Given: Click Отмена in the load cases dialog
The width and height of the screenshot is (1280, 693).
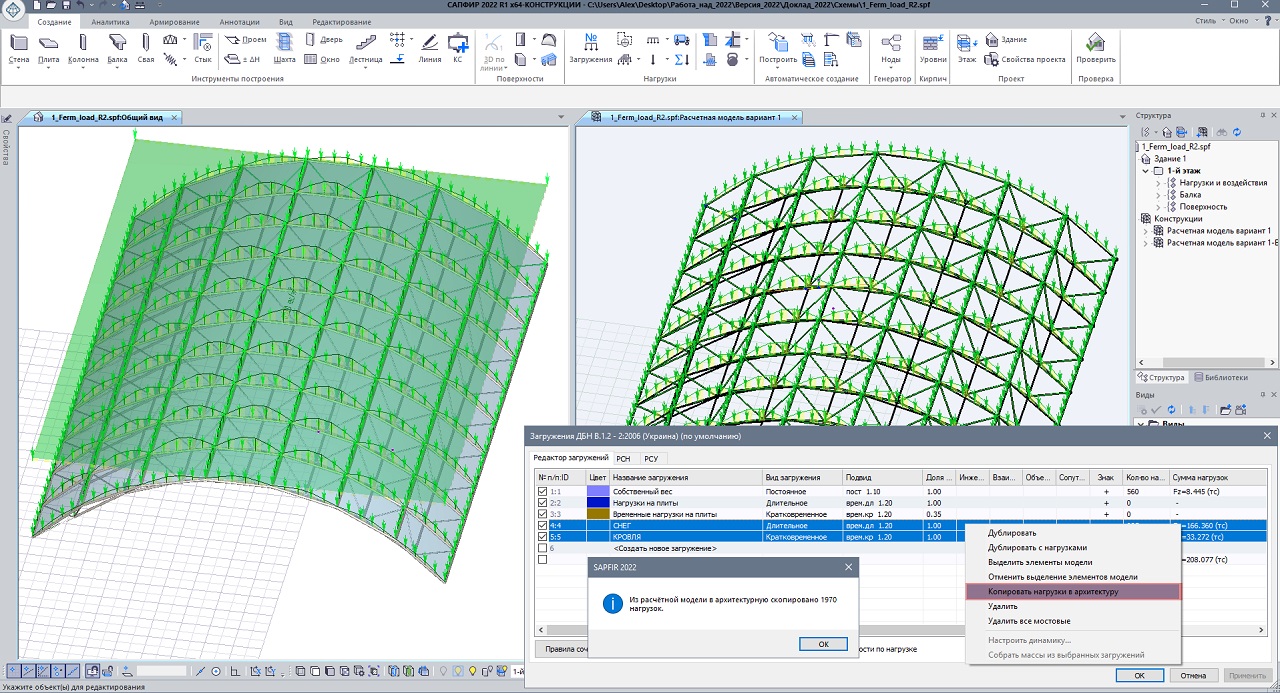Looking at the screenshot, I should point(1195,675).
